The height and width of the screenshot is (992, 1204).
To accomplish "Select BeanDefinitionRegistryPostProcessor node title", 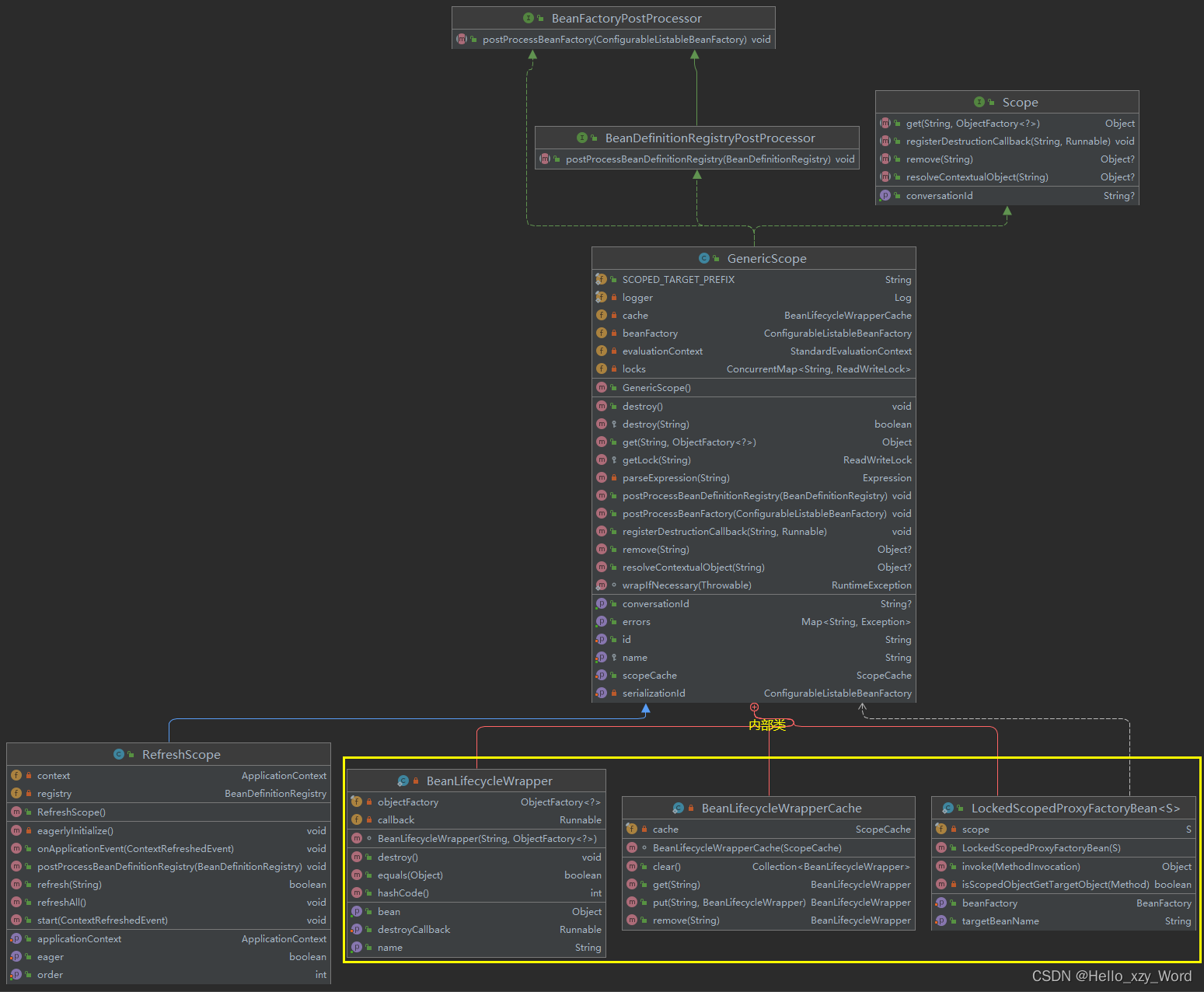I will (x=710, y=138).
